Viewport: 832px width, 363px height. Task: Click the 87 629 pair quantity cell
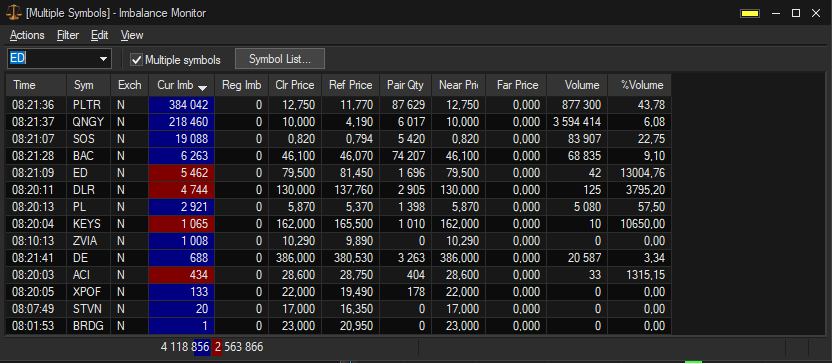(405, 105)
